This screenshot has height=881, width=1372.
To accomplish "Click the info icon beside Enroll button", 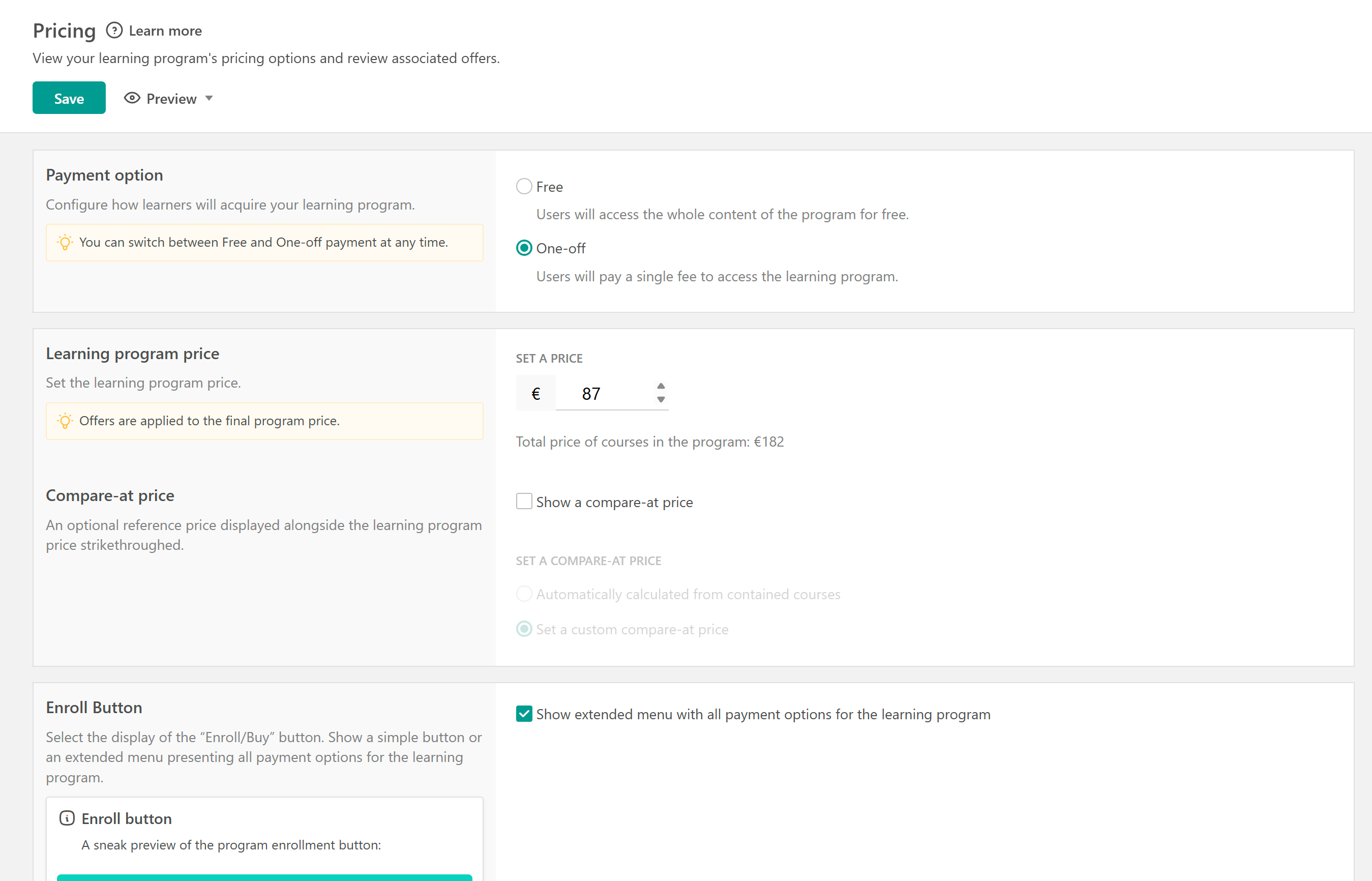I will [67, 818].
